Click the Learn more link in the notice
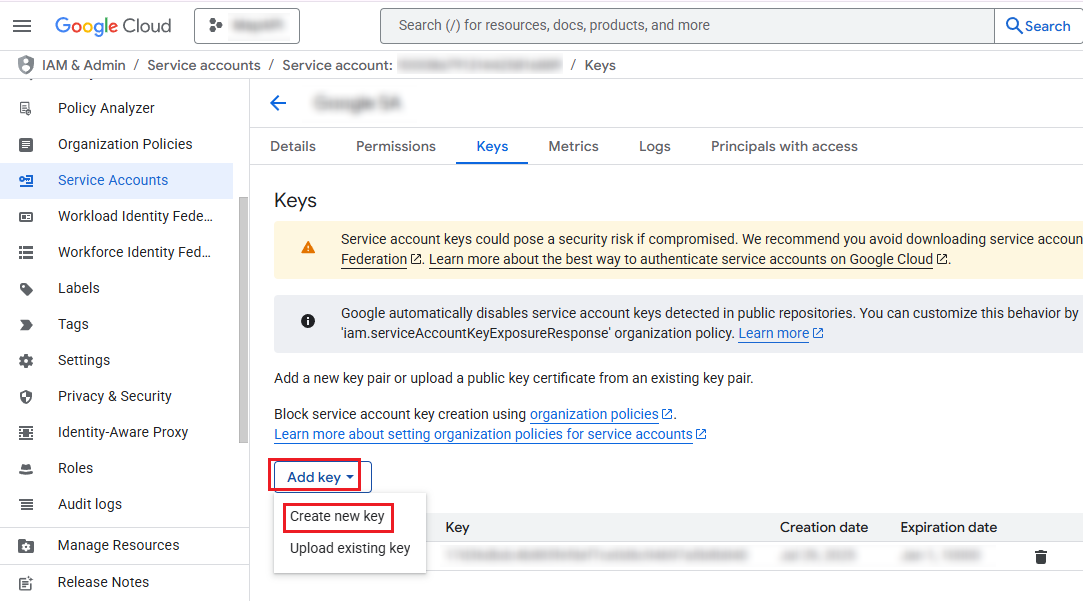The width and height of the screenshot is (1083, 601). (x=774, y=333)
